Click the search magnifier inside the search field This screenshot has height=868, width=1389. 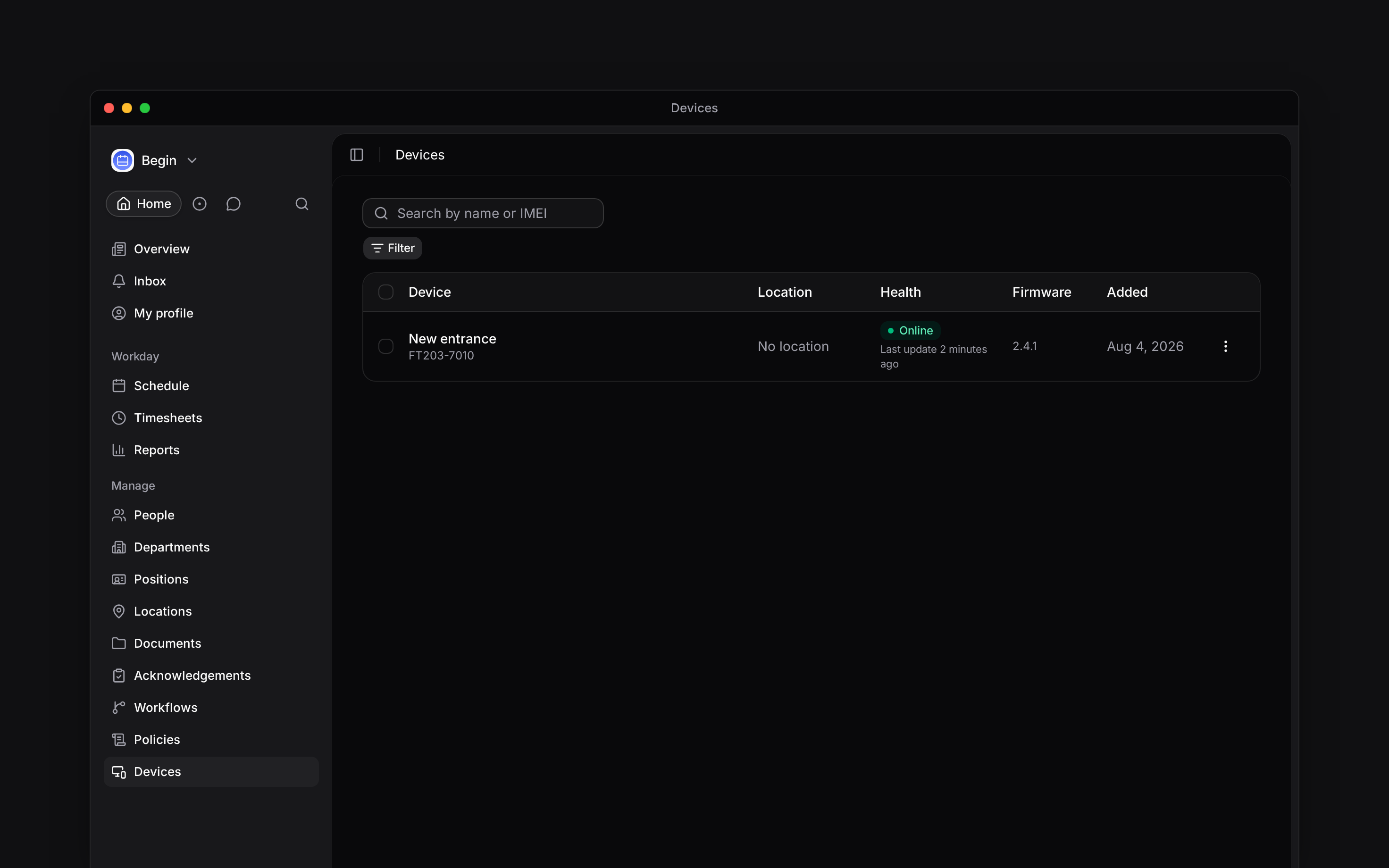(x=381, y=214)
